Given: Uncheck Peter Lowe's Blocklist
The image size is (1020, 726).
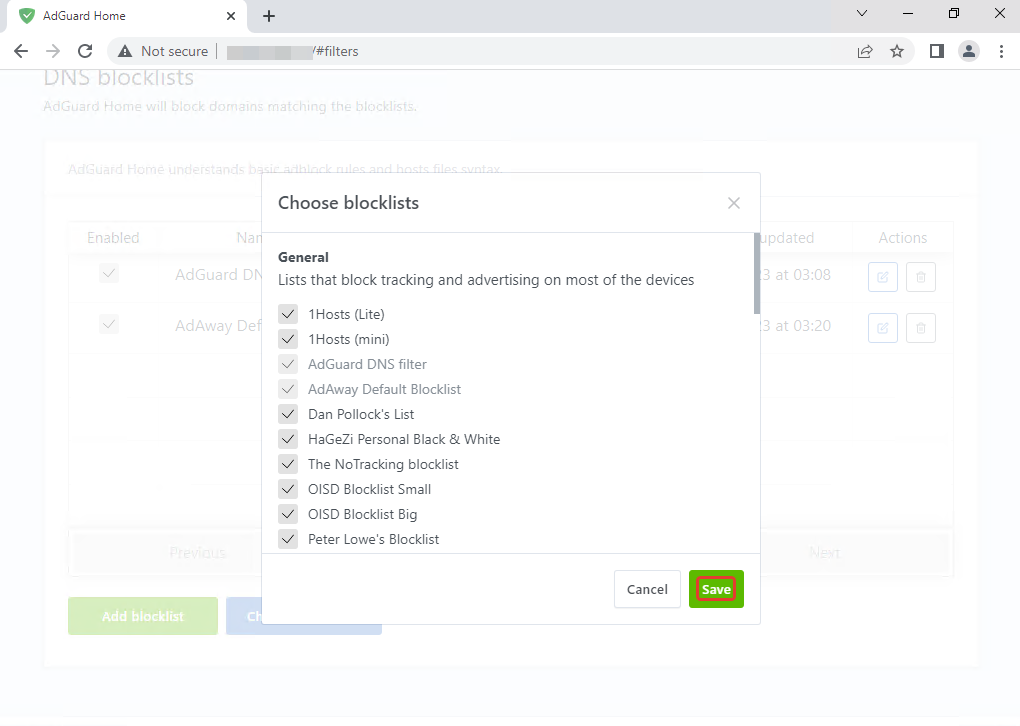Looking at the screenshot, I should coord(288,539).
